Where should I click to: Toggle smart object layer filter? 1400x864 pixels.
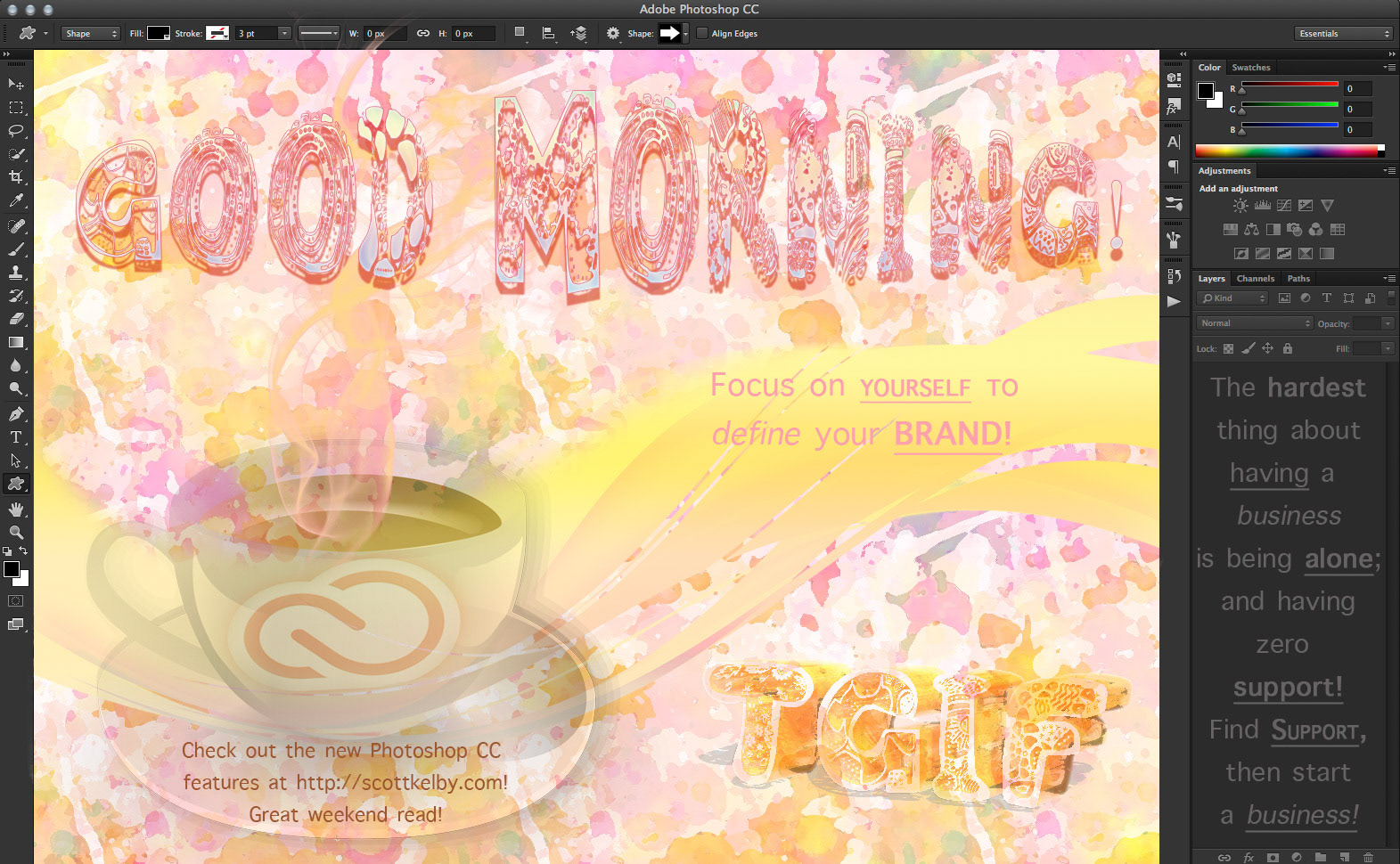pyautogui.click(x=1370, y=298)
